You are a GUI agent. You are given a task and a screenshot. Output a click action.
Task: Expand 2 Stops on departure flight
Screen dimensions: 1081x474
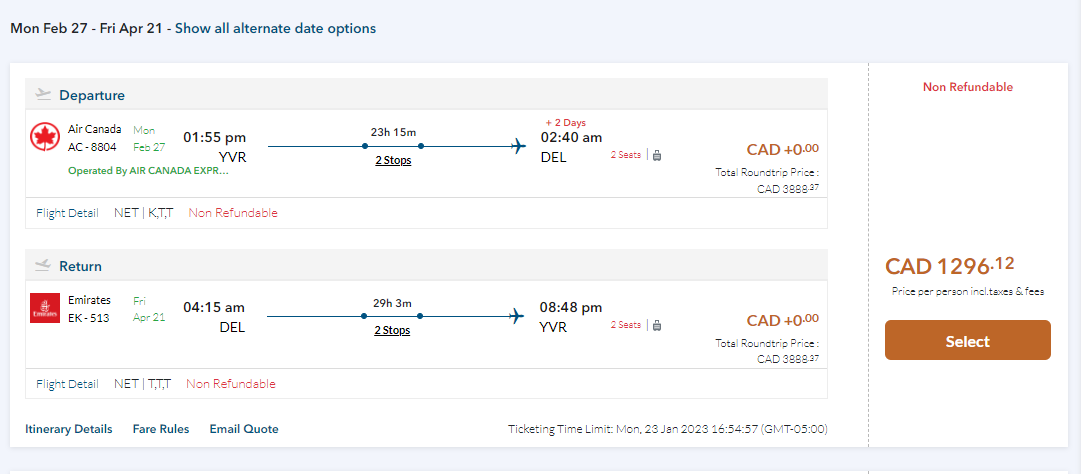[392, 160]
